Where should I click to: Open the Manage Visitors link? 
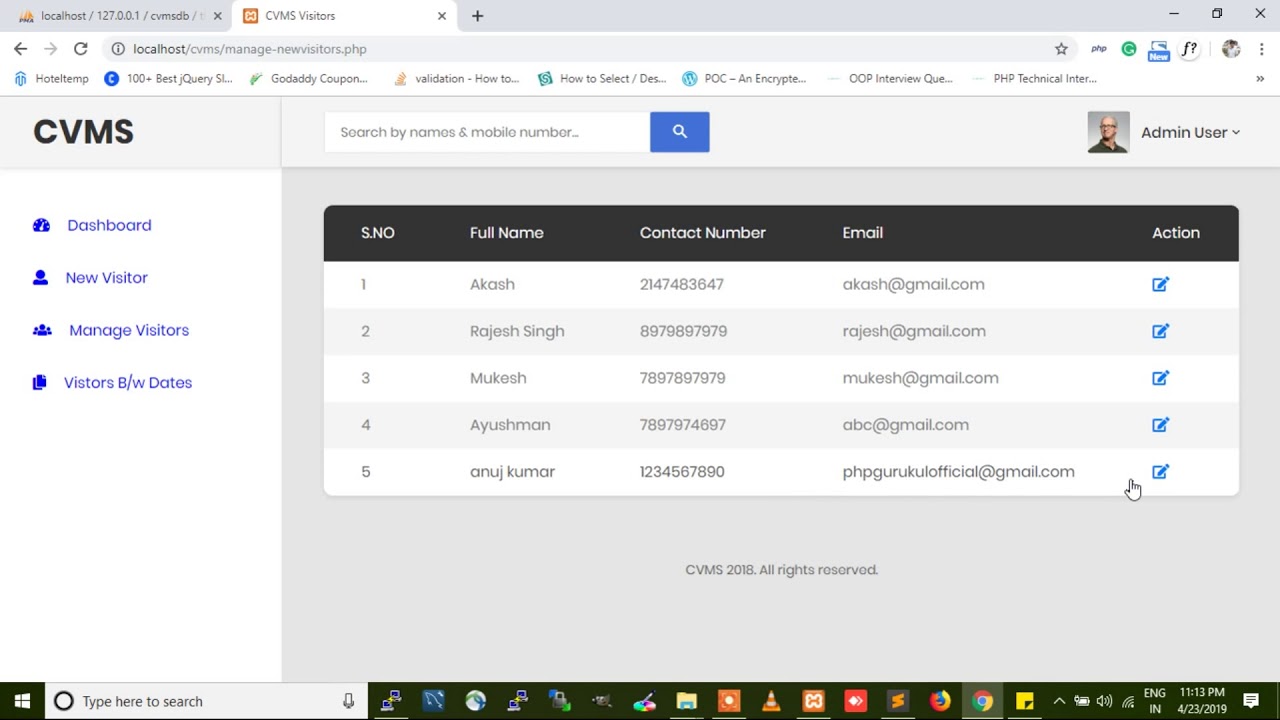129,330
